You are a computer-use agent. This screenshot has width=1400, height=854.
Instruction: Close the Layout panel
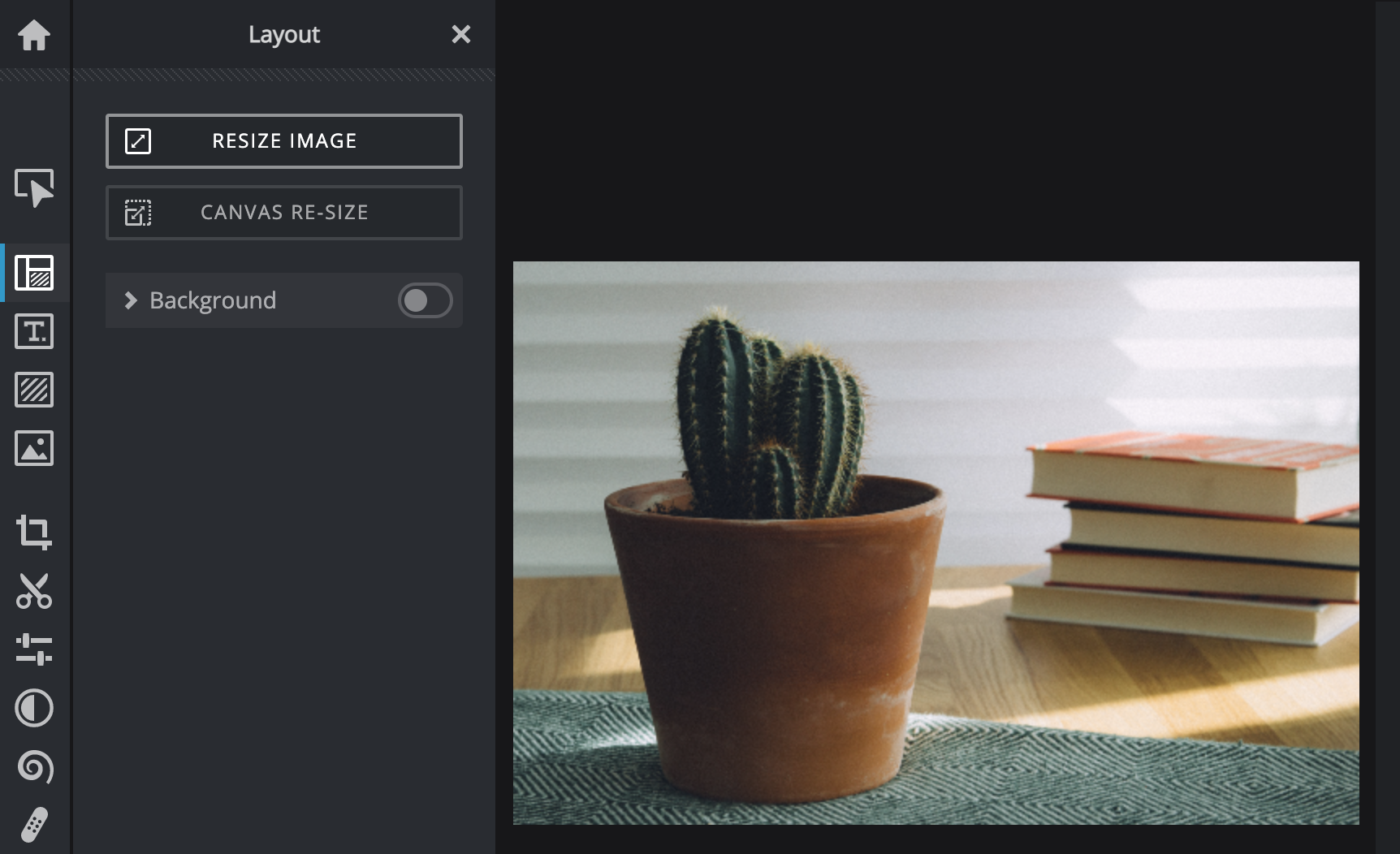[x=460, y=34]
